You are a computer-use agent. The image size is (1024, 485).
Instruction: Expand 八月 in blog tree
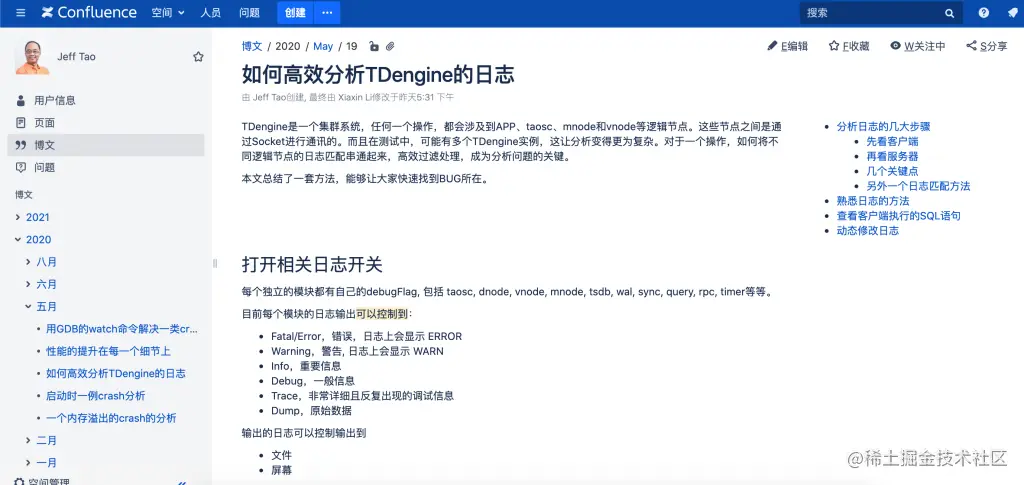[28, 262]
